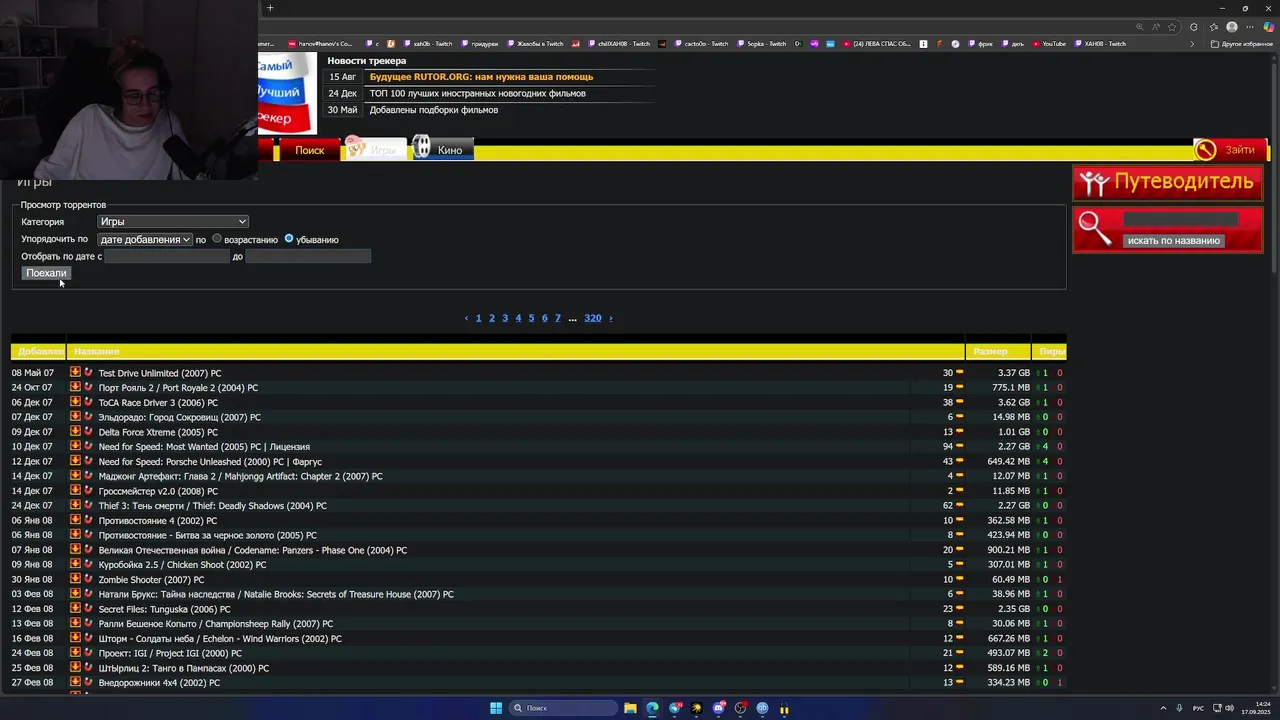
Task: Open torrent page for Zombie Shooter (2007) PC
Action: point(151,580)
